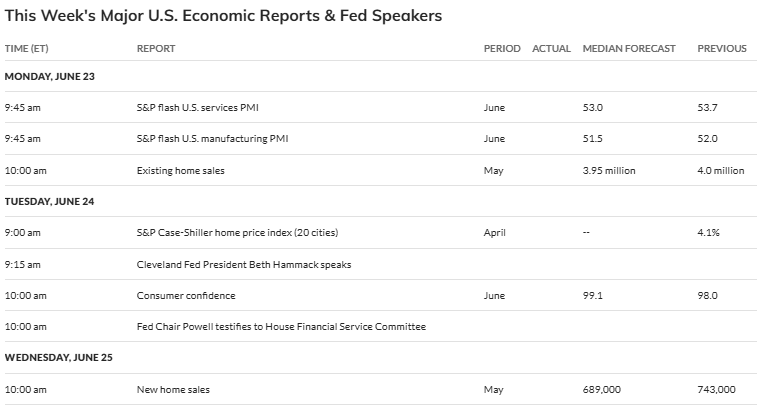Open Fed Chair Powell testifies entry

pyautogui.click(x=281, y=326)
